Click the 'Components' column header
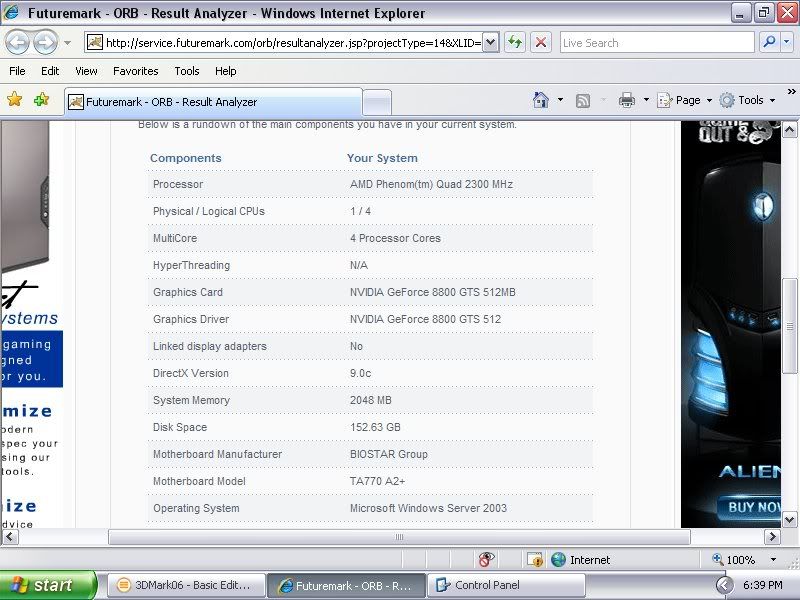 pos(186,158)
